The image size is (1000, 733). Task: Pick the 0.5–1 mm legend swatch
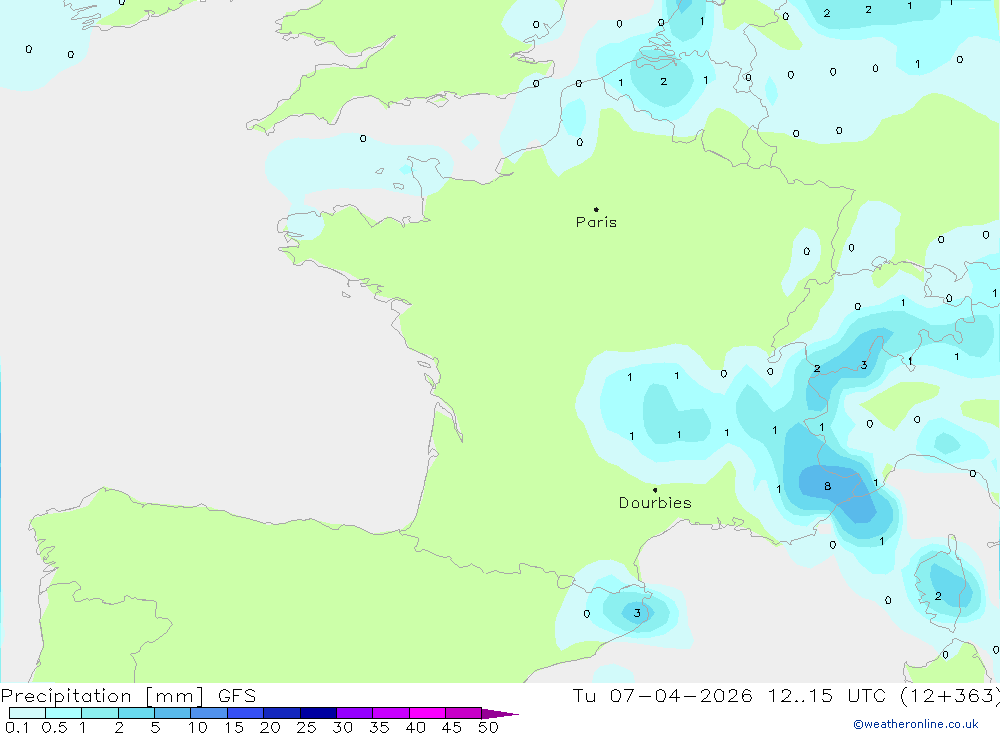(x=63, y=713)
